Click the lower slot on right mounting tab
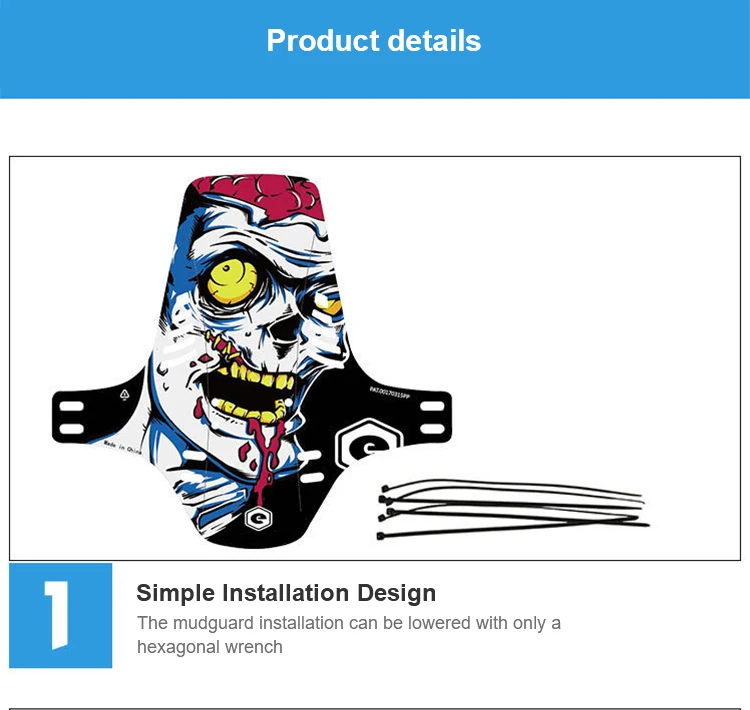The image size is (750, 710). pos(432,429)
